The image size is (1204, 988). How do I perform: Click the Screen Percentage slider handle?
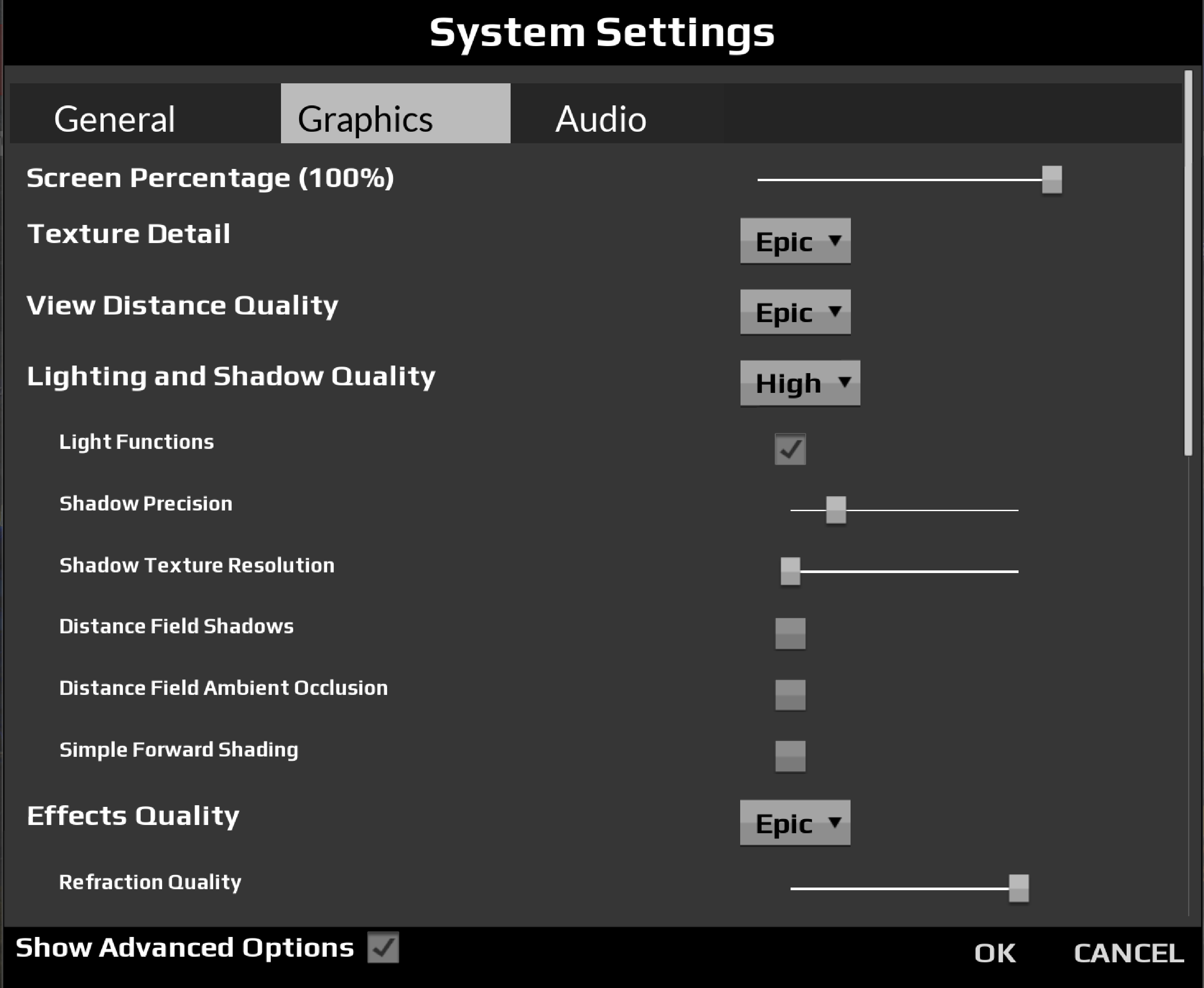(1051, 180)
